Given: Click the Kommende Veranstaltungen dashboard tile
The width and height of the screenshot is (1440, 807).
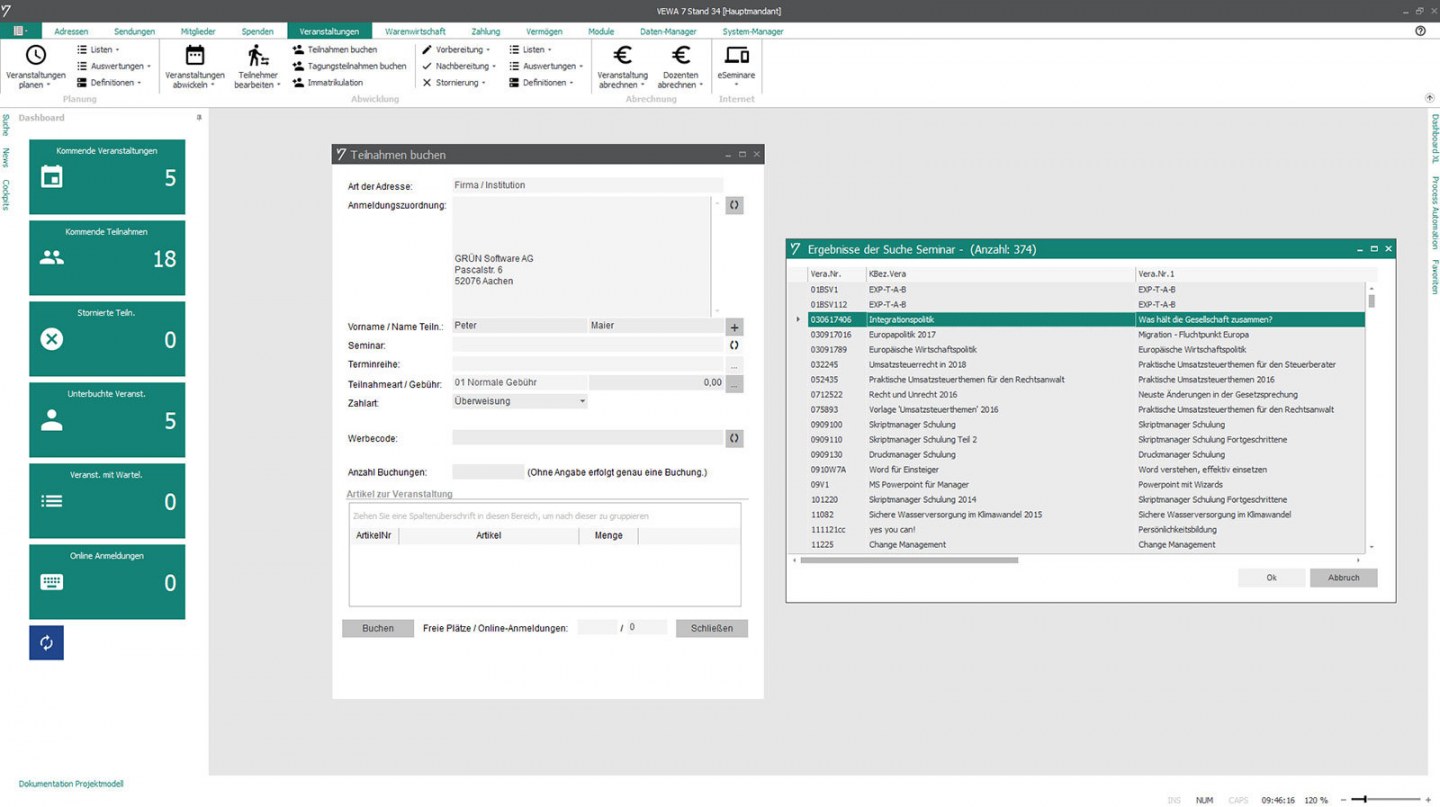Looking at the screenshot, I should [x=107, y=177].
